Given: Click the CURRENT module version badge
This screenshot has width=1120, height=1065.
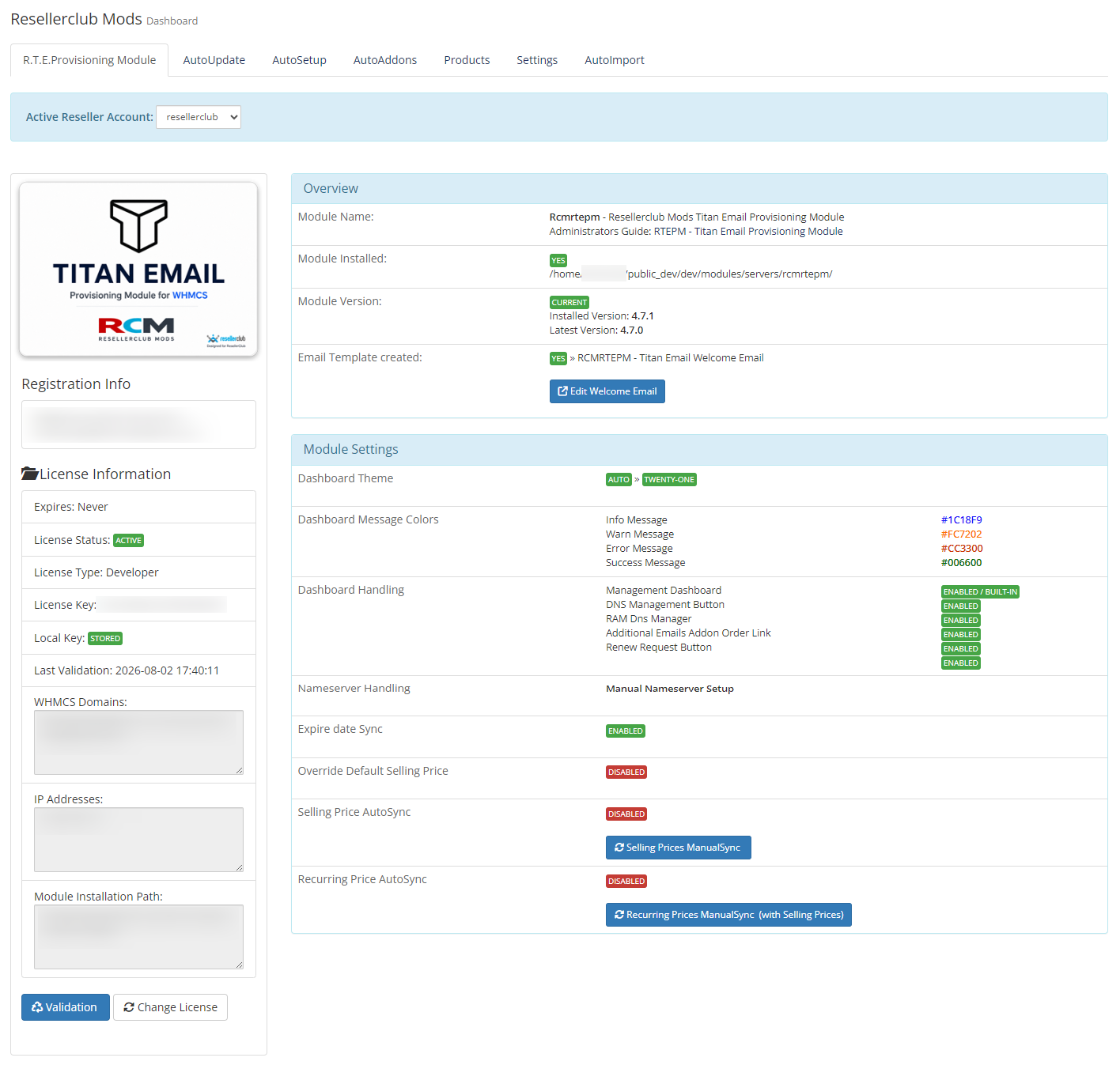Looking at the screenshot, I should pos(569,303).
